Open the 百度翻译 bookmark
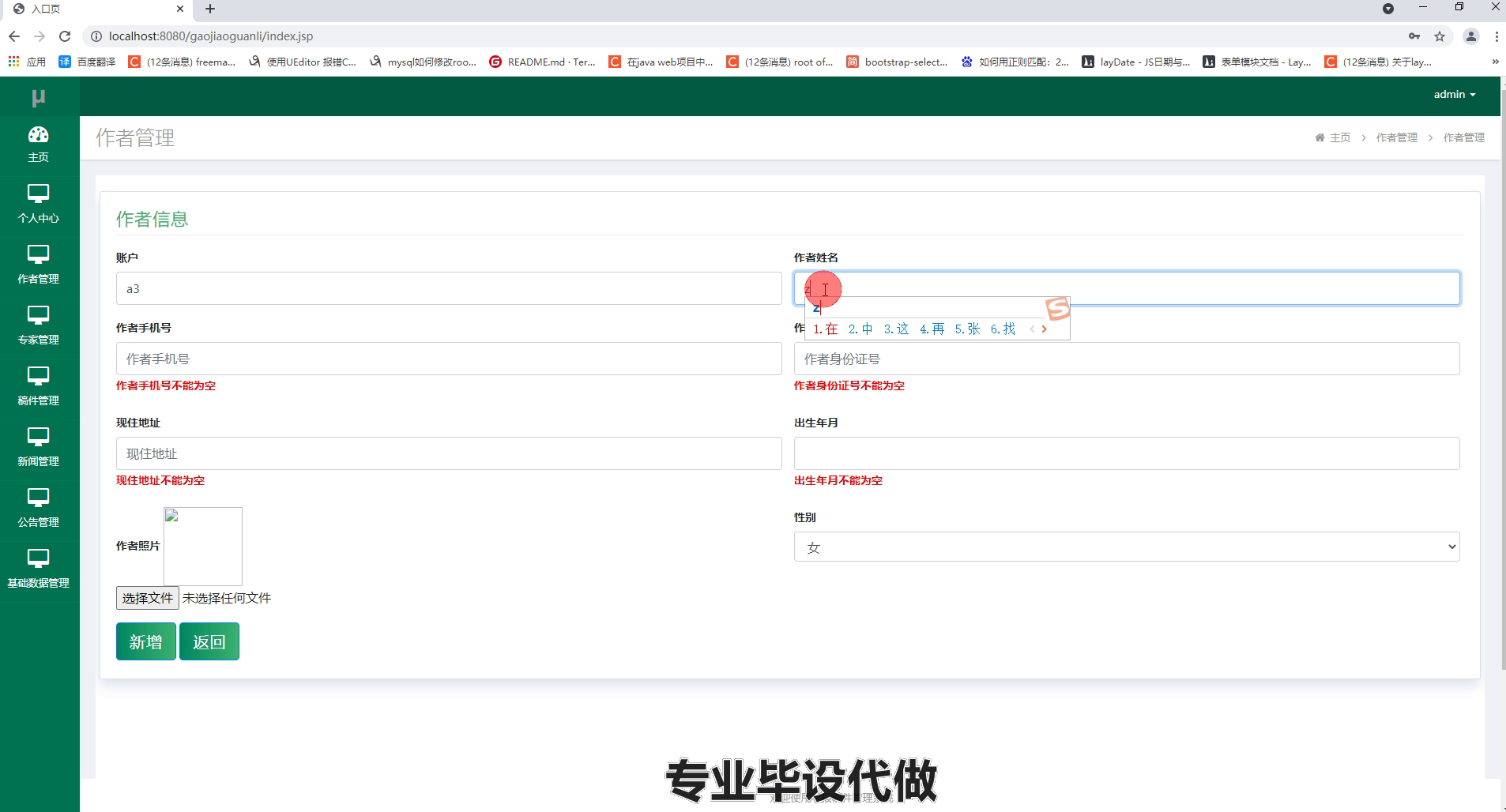 coord(87,62)
